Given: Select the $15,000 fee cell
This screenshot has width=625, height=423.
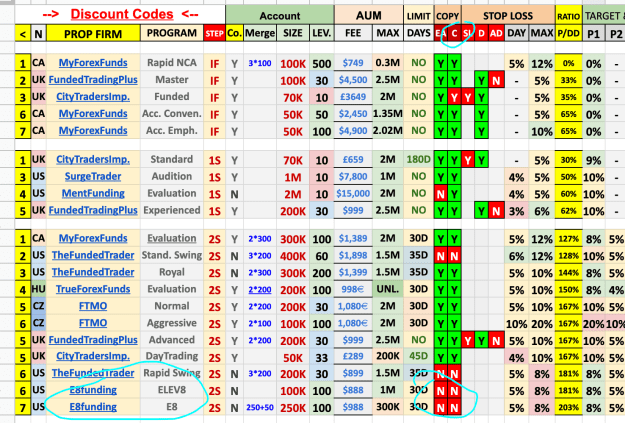Looking at the screenshot, I should [353, 194].
